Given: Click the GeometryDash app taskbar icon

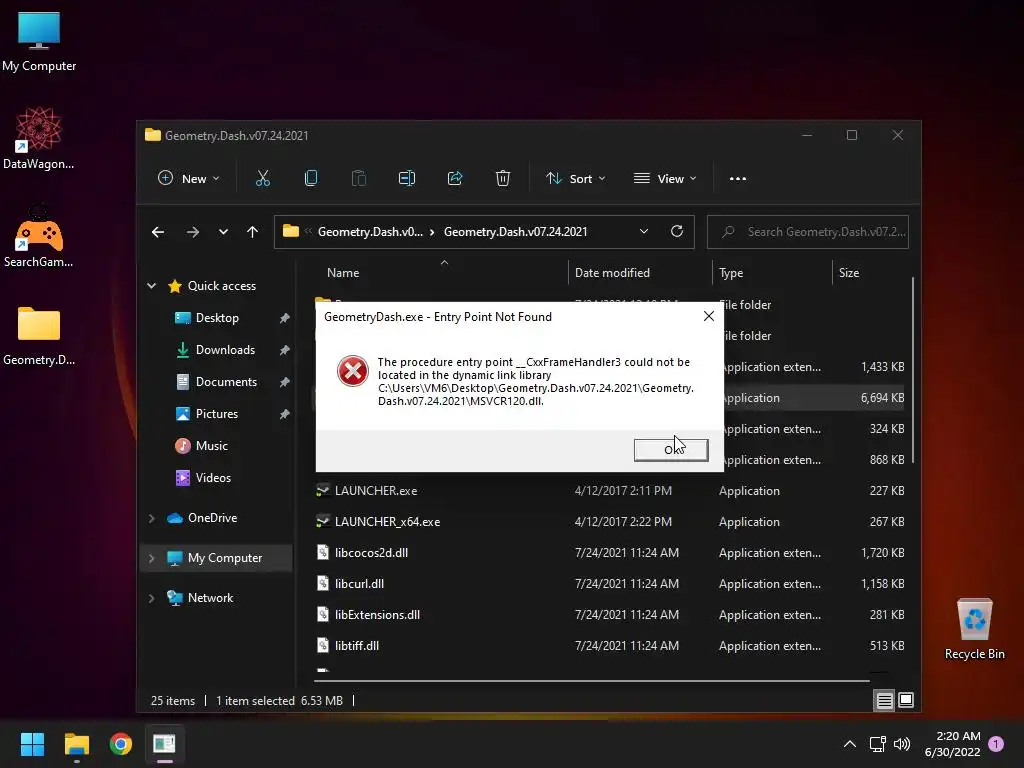Looking at the screenshot, I should click(x=165, y=744).
